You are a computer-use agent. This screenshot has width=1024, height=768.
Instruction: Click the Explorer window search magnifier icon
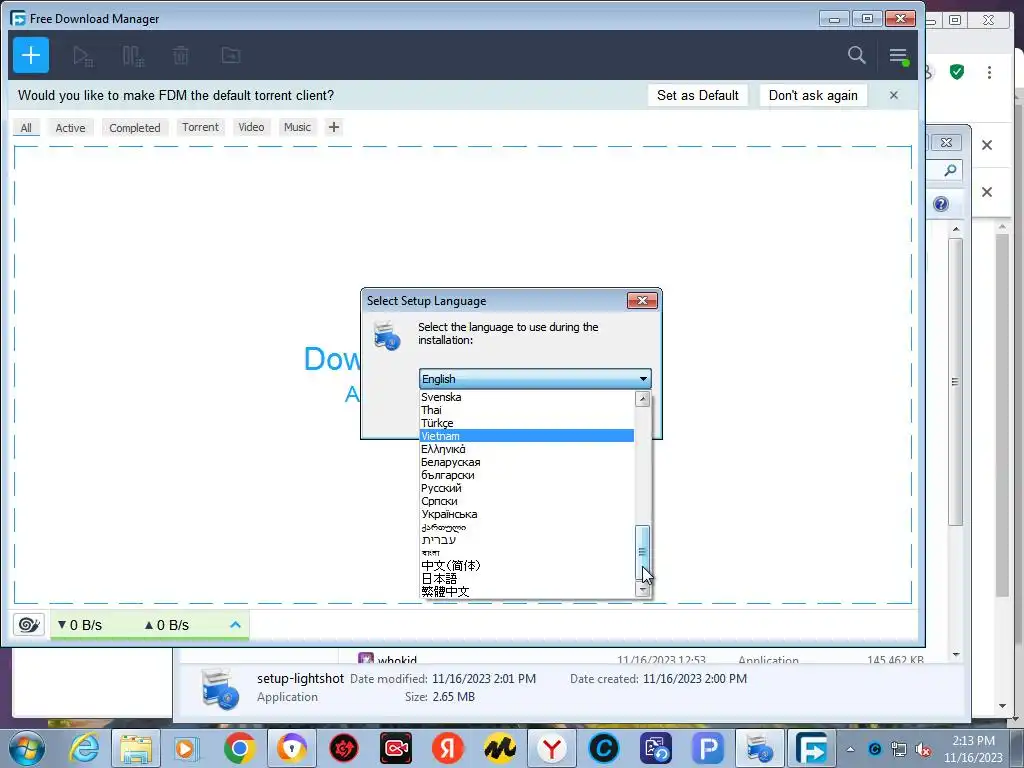click(950, 170)
